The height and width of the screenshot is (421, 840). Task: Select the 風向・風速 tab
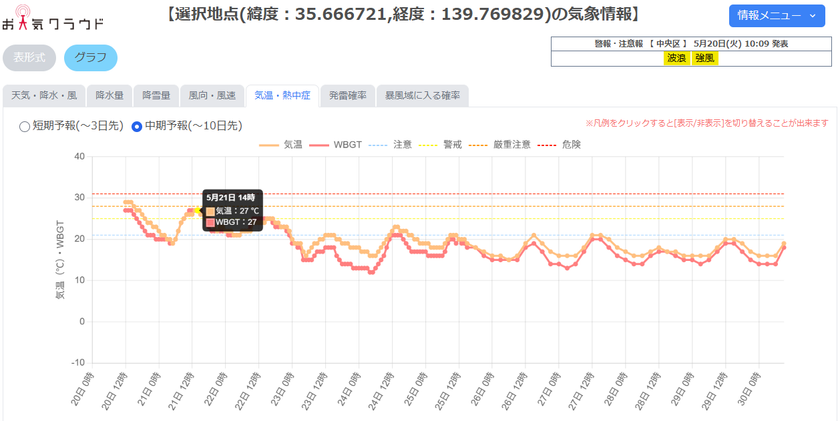tap(212, 96)
